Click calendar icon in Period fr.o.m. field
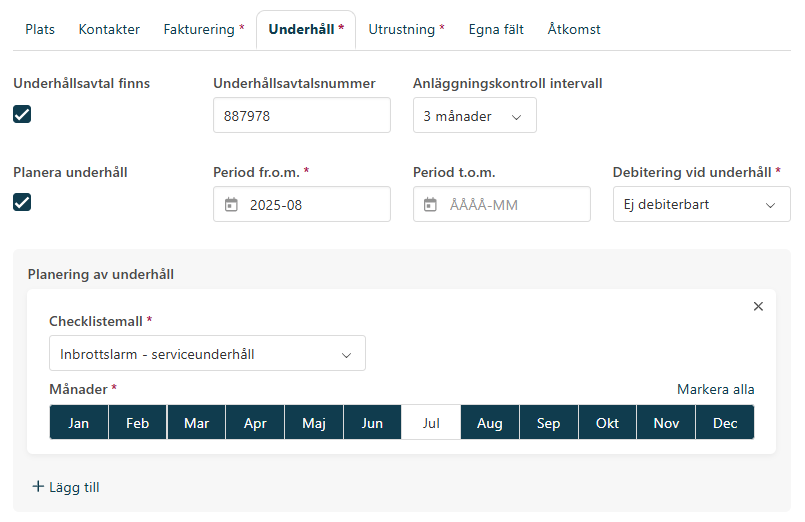Image resolution: width=805 pixels, height=522 pixels. pos(231,205)
